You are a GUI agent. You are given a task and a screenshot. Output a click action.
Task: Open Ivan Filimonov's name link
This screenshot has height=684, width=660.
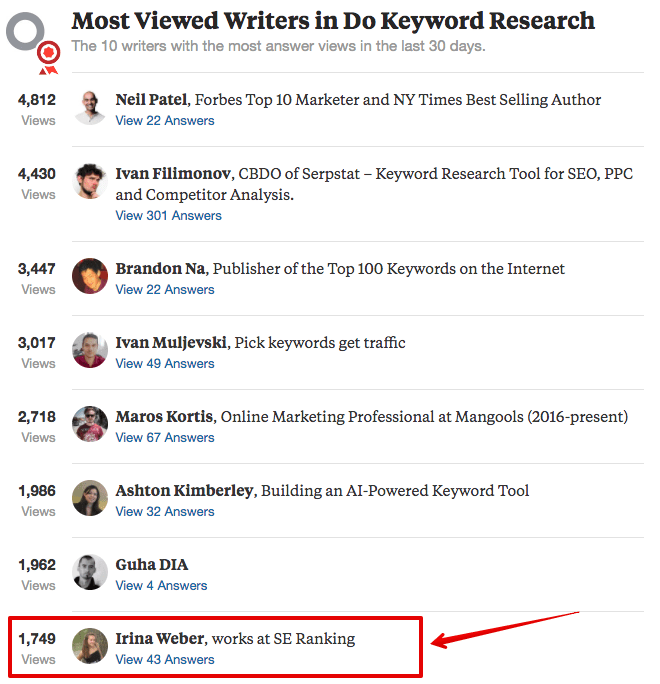click(x=173, y=174)
